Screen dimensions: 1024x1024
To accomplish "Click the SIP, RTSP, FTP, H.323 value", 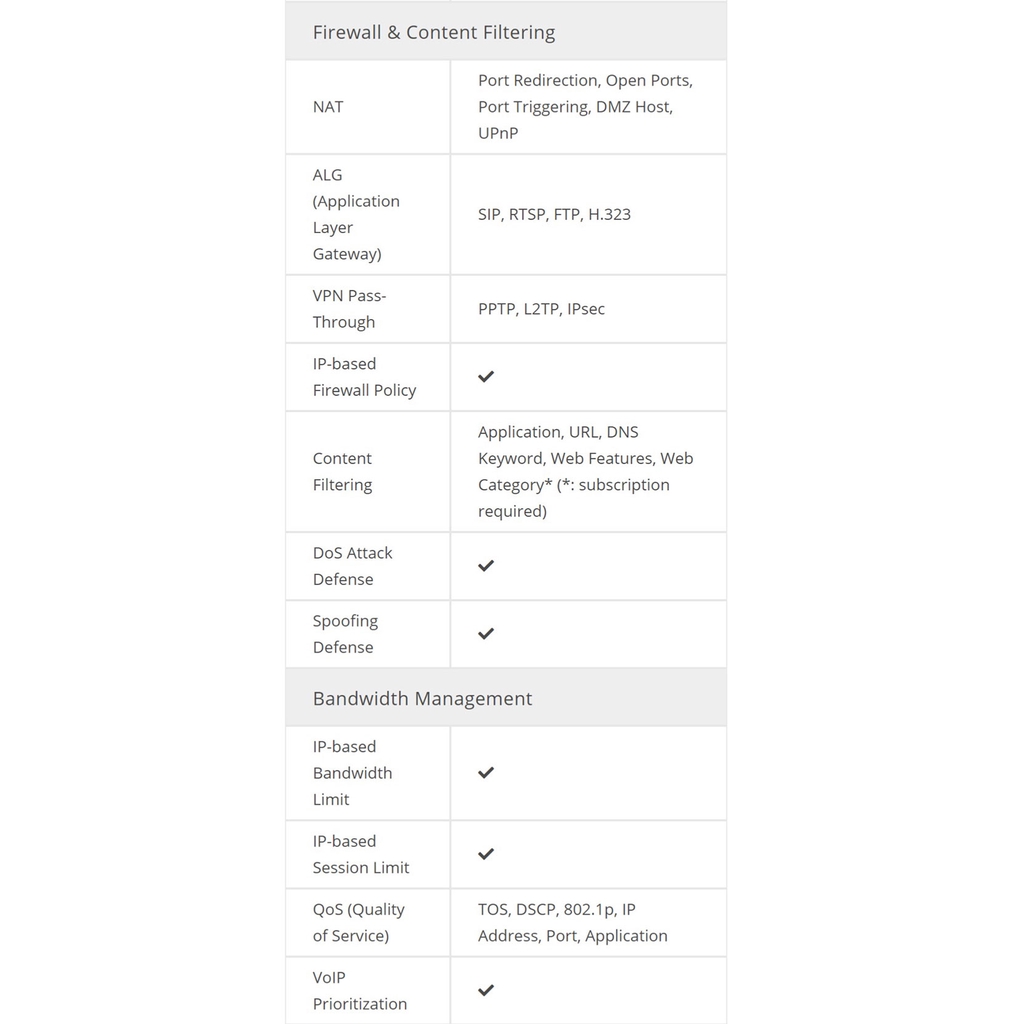I will pos(554,214).
